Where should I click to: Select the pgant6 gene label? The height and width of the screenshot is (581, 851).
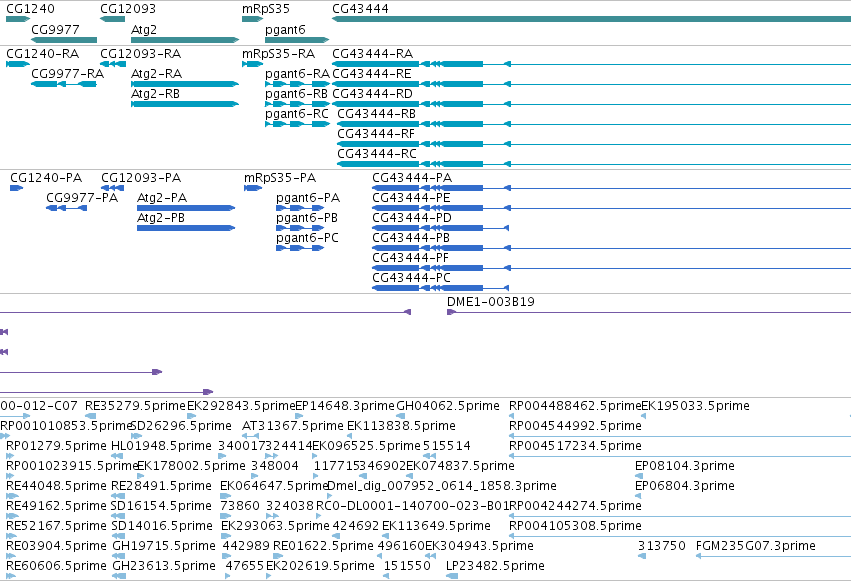coord(285,29)
